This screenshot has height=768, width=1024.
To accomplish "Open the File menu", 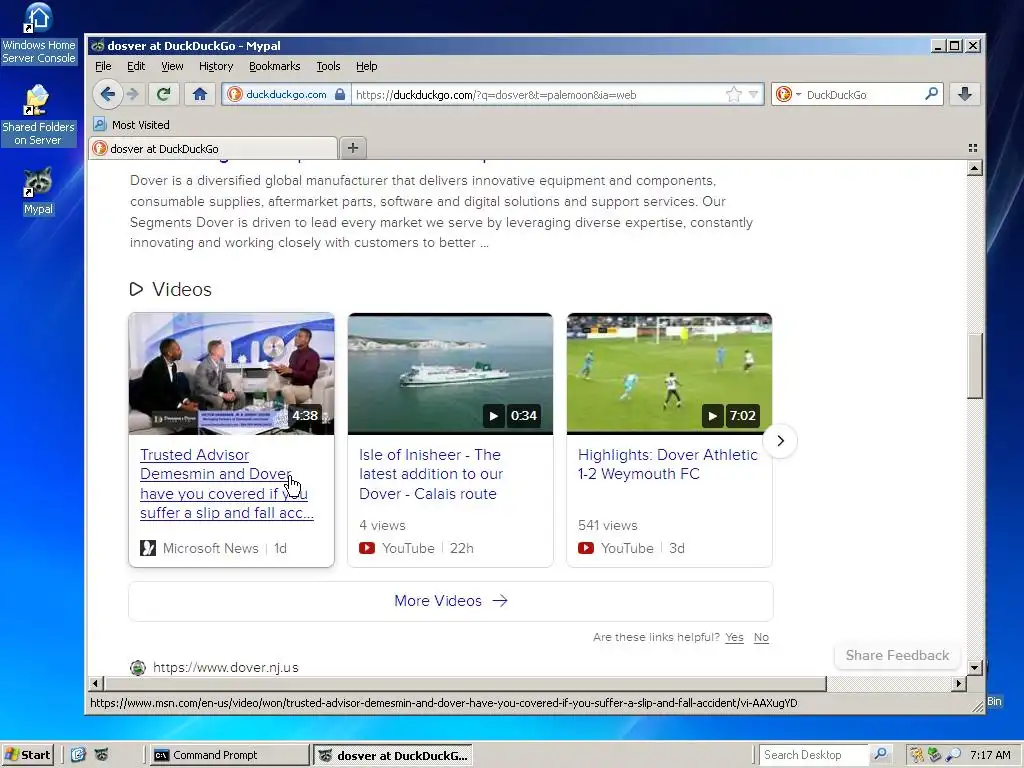I will [x=103, y=66].
